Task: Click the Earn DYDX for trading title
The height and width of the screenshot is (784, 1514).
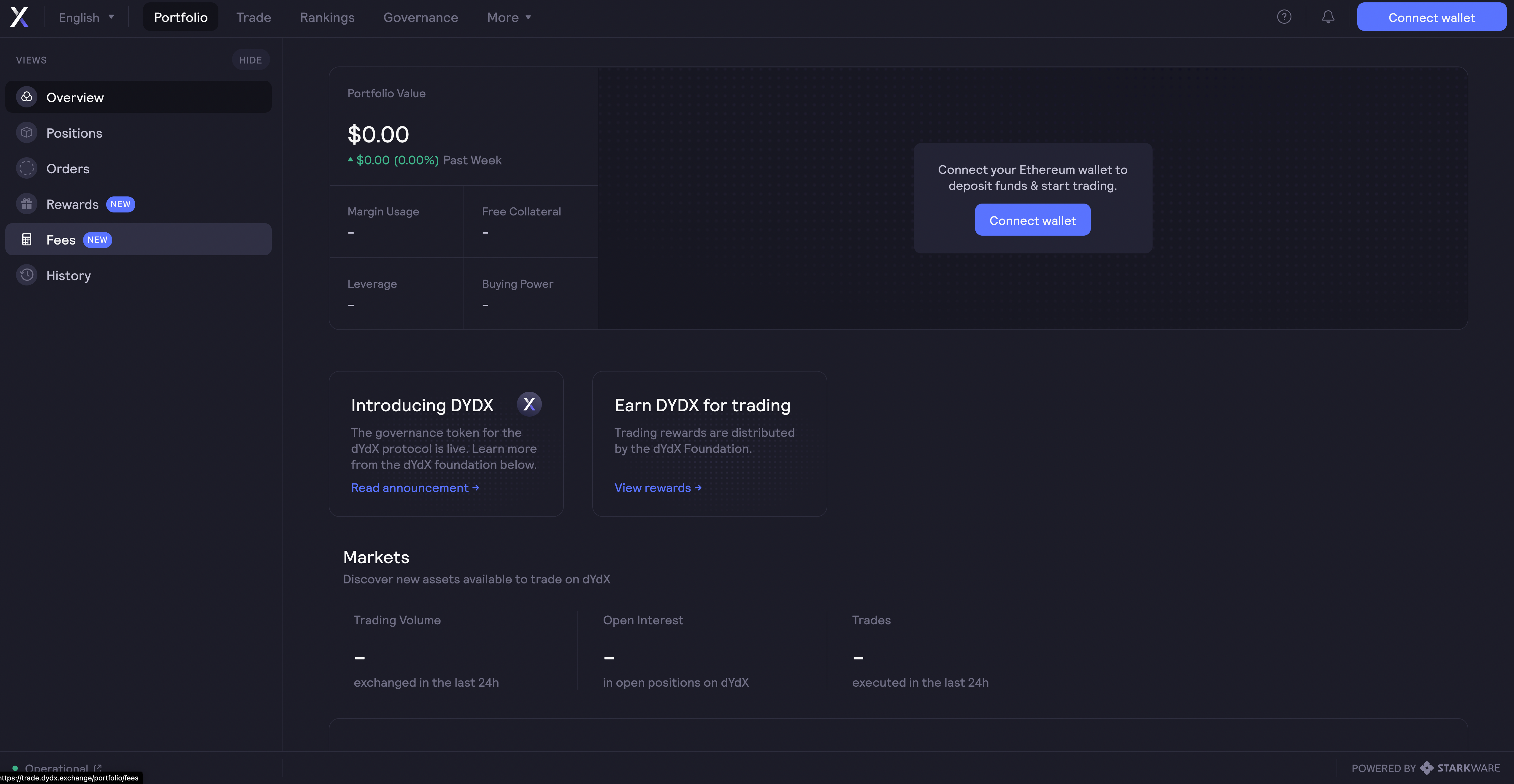Action: (x=702, y=405)
